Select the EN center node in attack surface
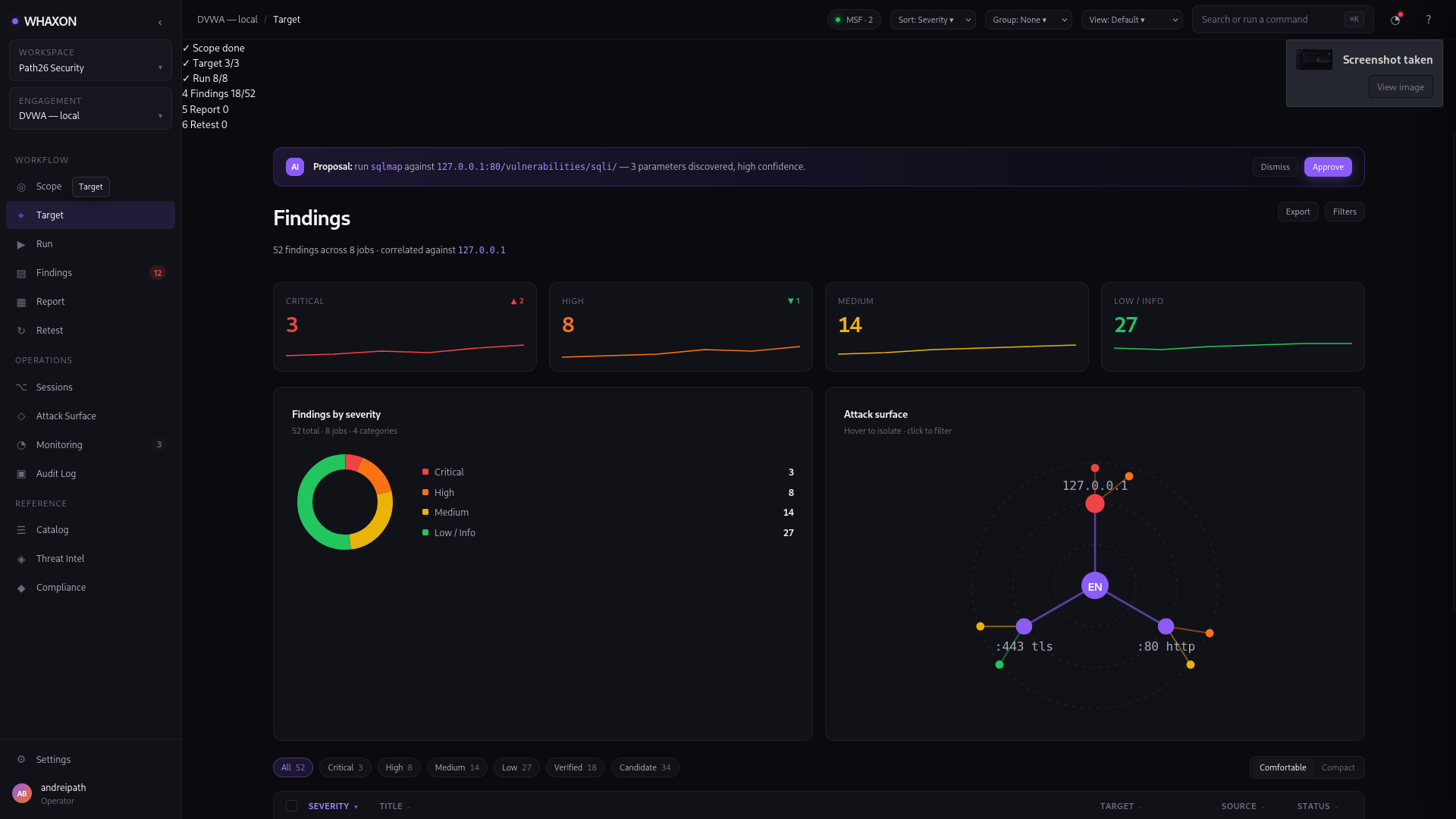The height and width of the screenshot is (819, 1456). [1095, 586]
